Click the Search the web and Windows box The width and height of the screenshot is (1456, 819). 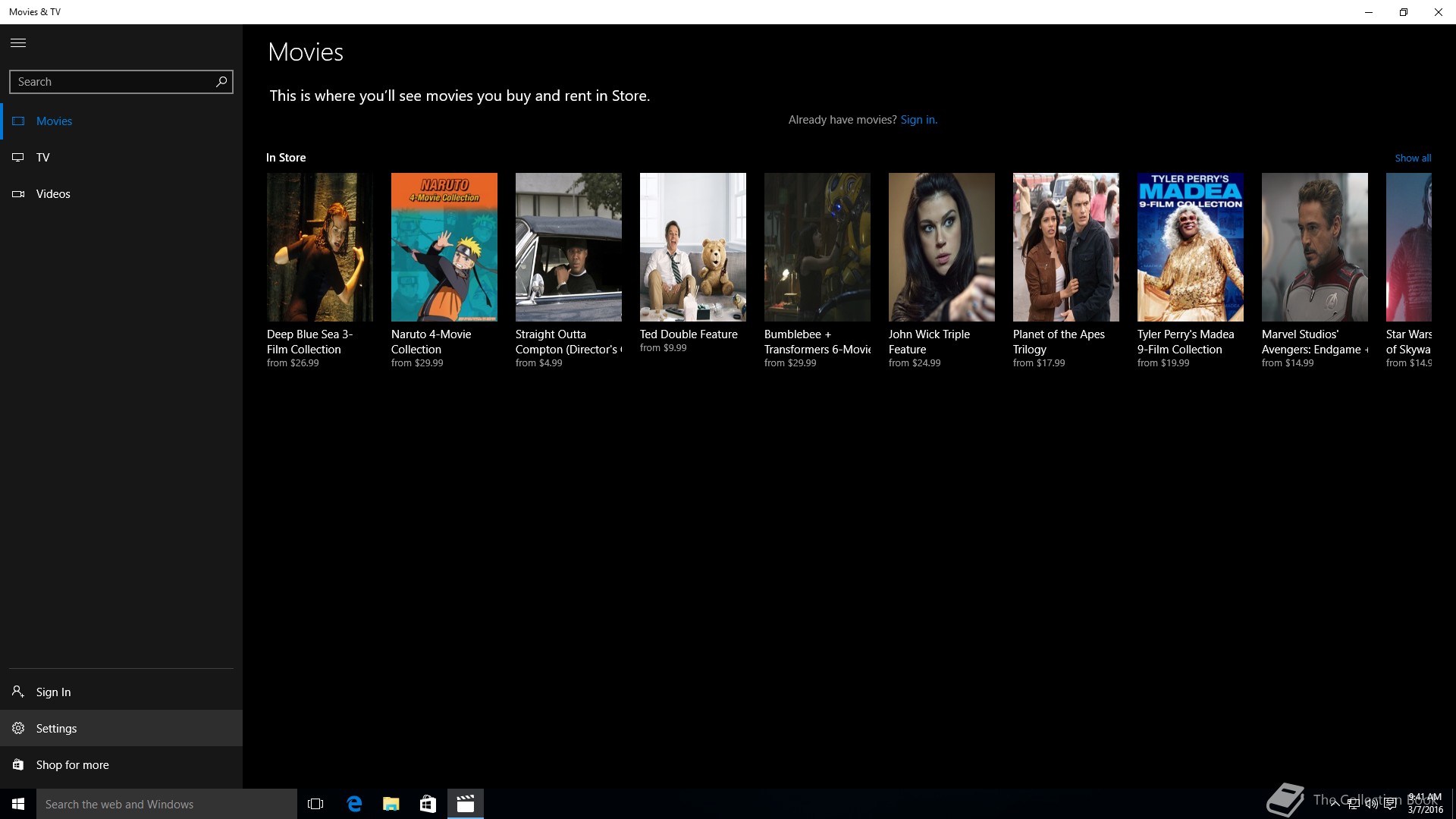coord(167,804)
